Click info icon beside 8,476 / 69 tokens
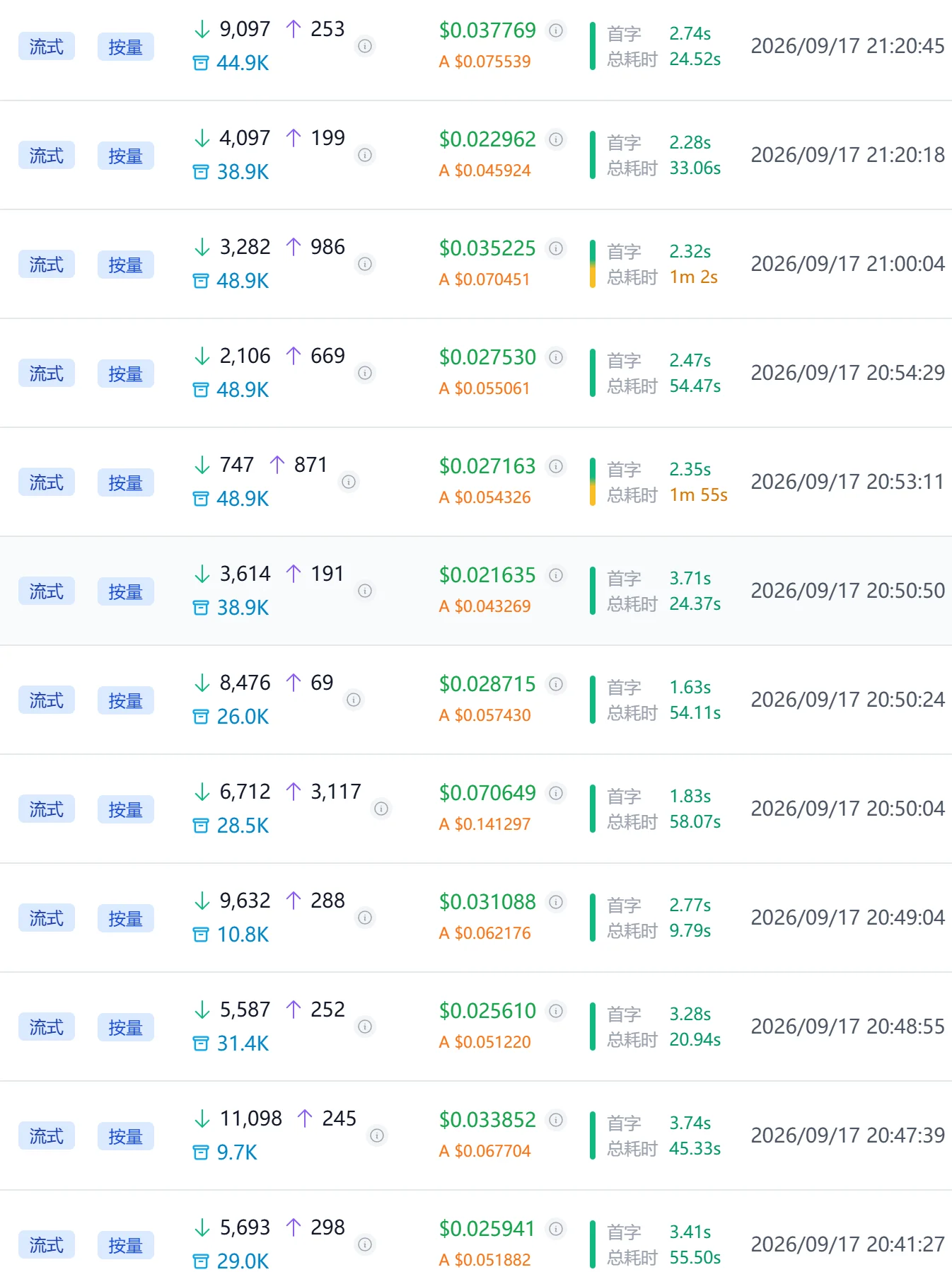Image resolution: width=952 pixels, height=1272 pixels. 354,700
